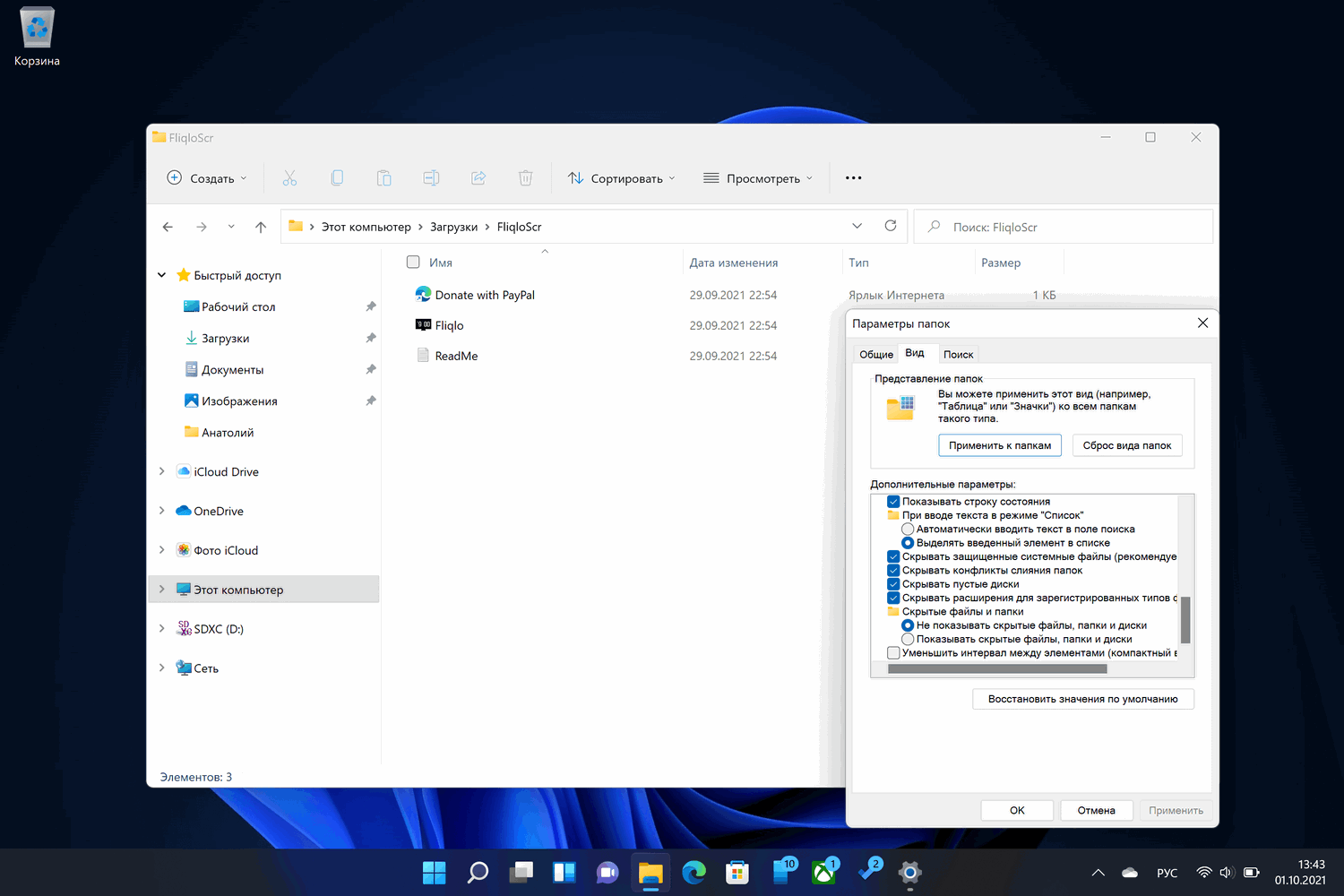1344x896 pixels.
Task: Uncheck 'Скрывать пустые диски' option
Action: (x=893, y=584)
